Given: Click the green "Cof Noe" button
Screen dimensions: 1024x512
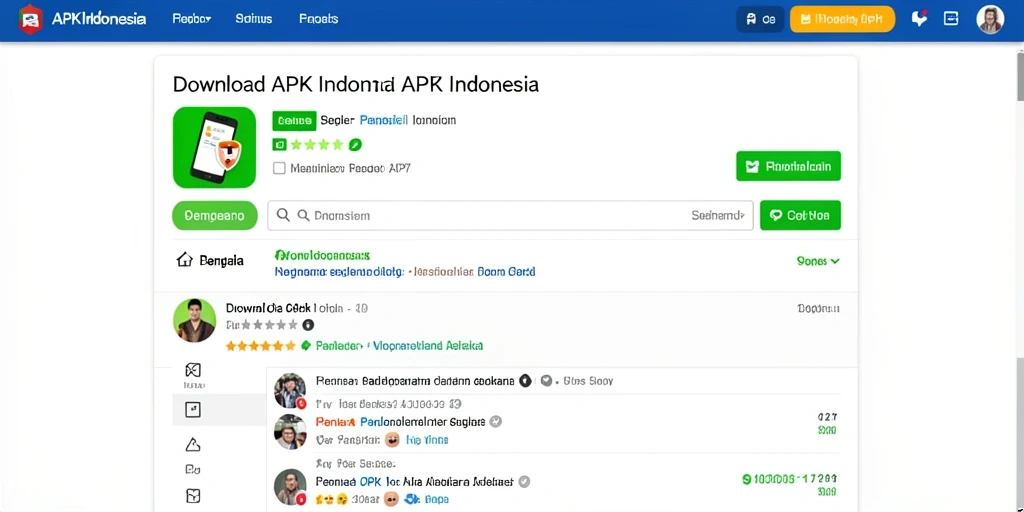Looking at the screenshot, I should tap(800, 216).
